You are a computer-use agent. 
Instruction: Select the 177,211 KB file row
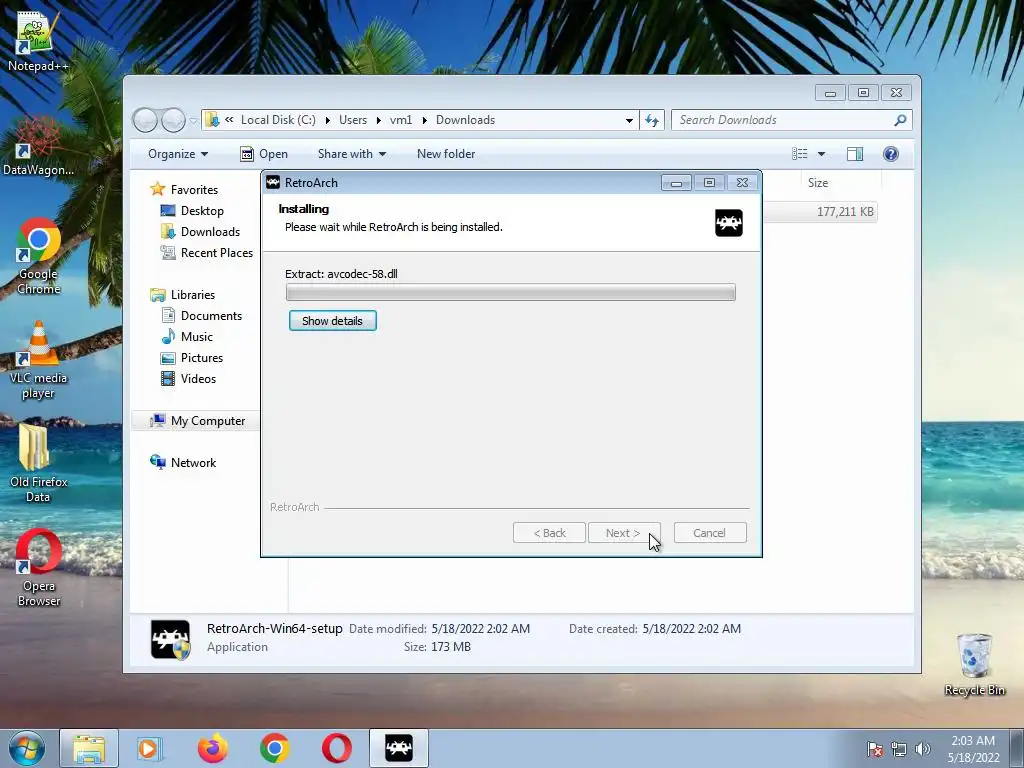820,212
